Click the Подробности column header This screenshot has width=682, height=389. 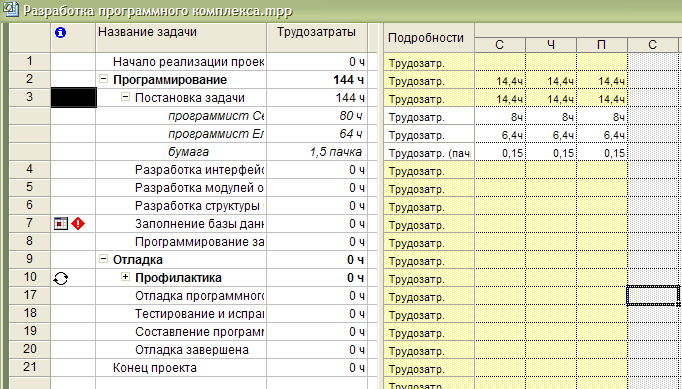pyautogui.click(x=429, y=38)
